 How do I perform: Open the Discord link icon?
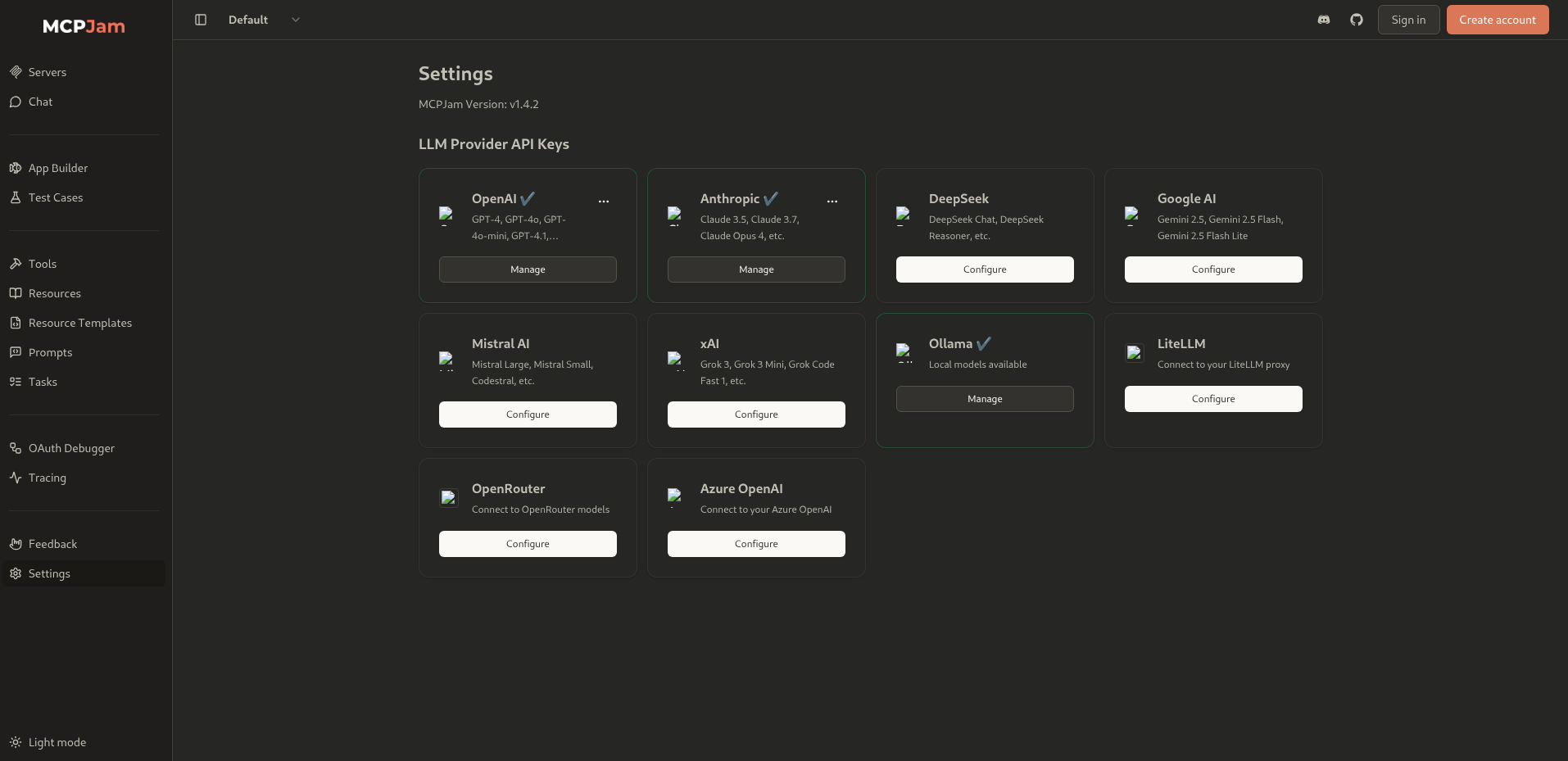click(1324, 20)
